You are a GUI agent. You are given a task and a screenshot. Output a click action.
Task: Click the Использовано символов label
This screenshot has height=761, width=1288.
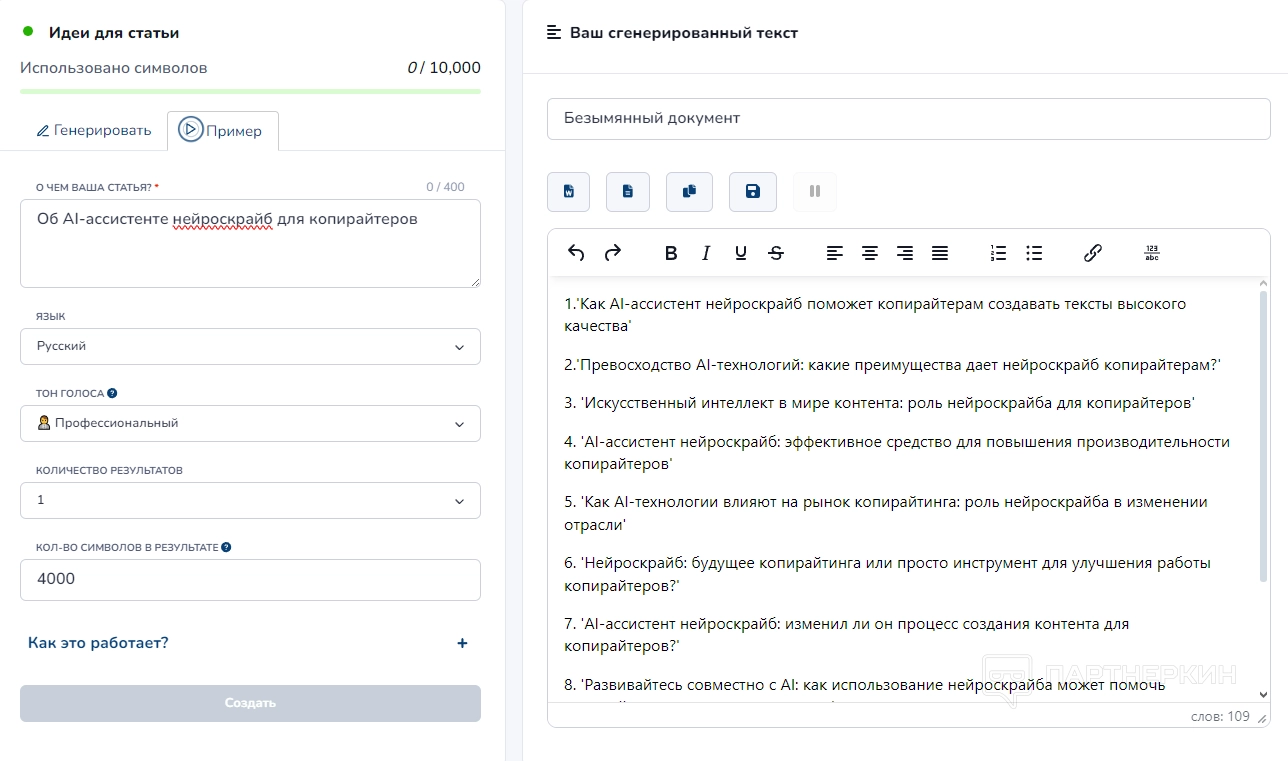[114, 68]
